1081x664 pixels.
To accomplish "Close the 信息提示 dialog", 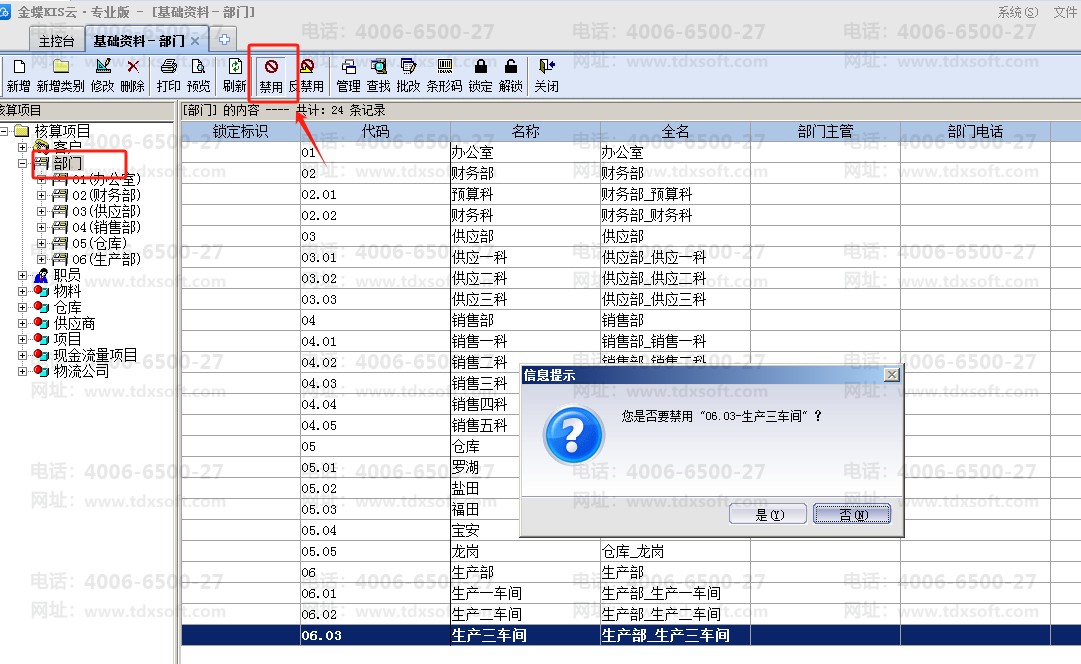I will point(891,374).
